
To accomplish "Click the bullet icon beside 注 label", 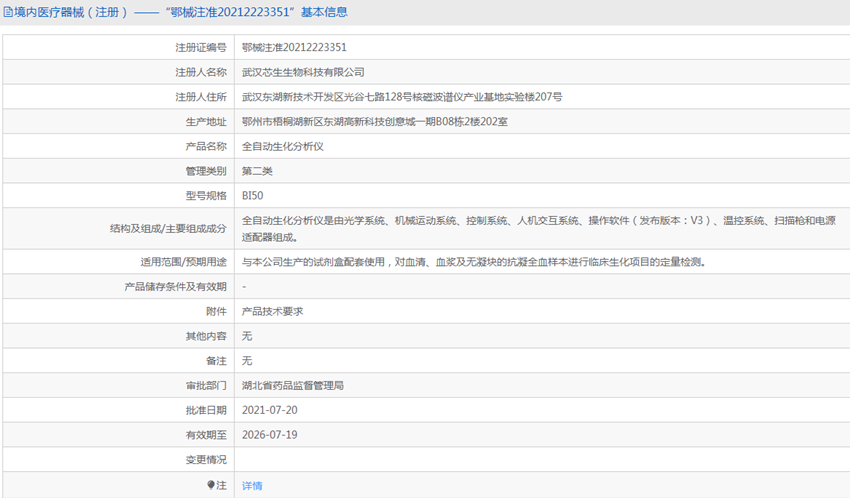I will pyautogui.click(x=211, y=485).
